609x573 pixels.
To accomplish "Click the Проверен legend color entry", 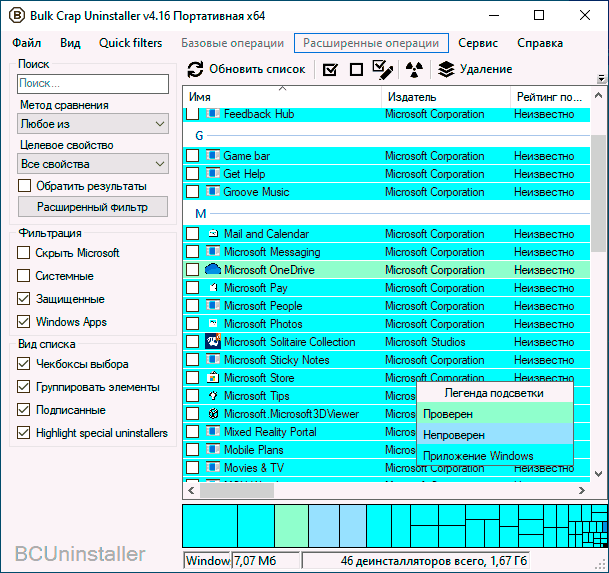I will pos(495,414).
